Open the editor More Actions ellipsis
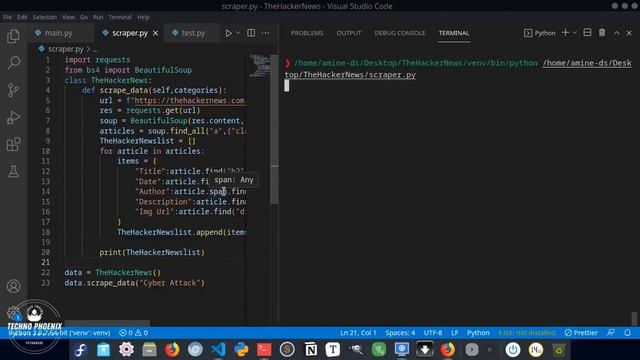The width and height of the screenshot is (640, 360). pos(265,33)
